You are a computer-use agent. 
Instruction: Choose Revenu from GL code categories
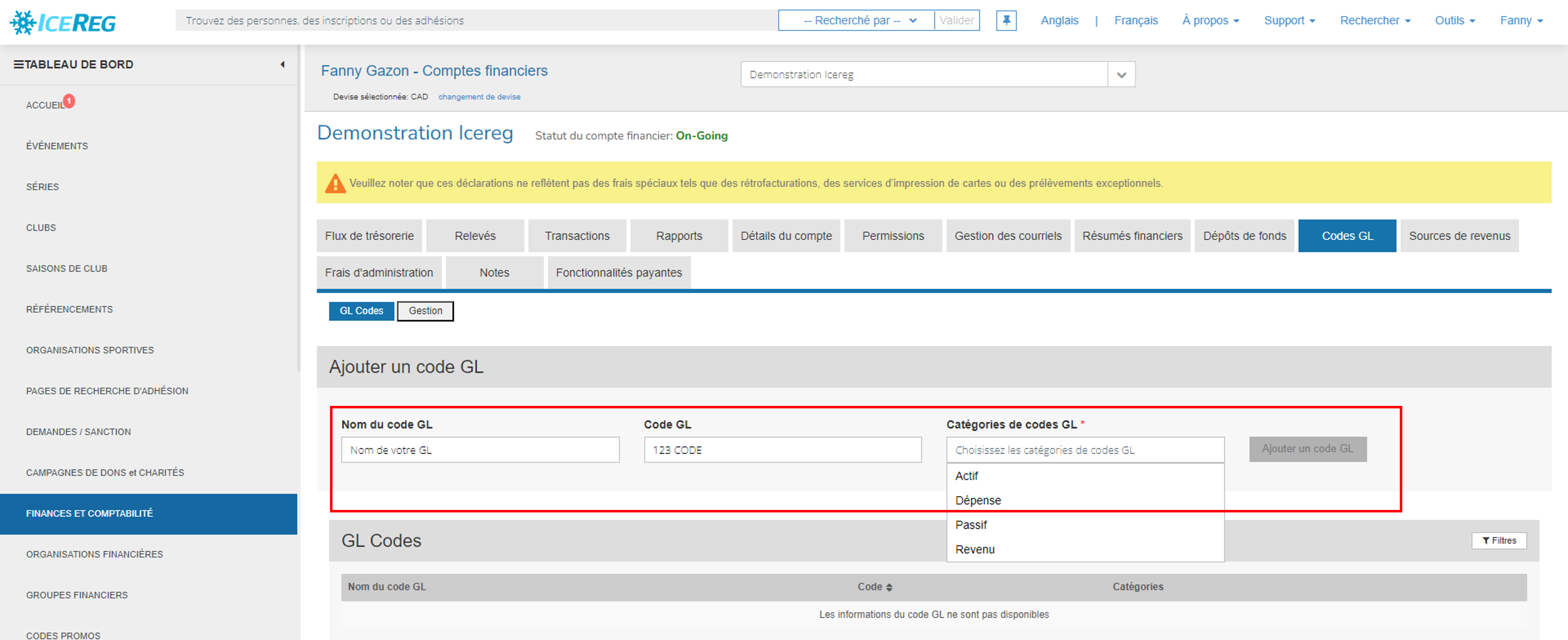tap(975, 549)
